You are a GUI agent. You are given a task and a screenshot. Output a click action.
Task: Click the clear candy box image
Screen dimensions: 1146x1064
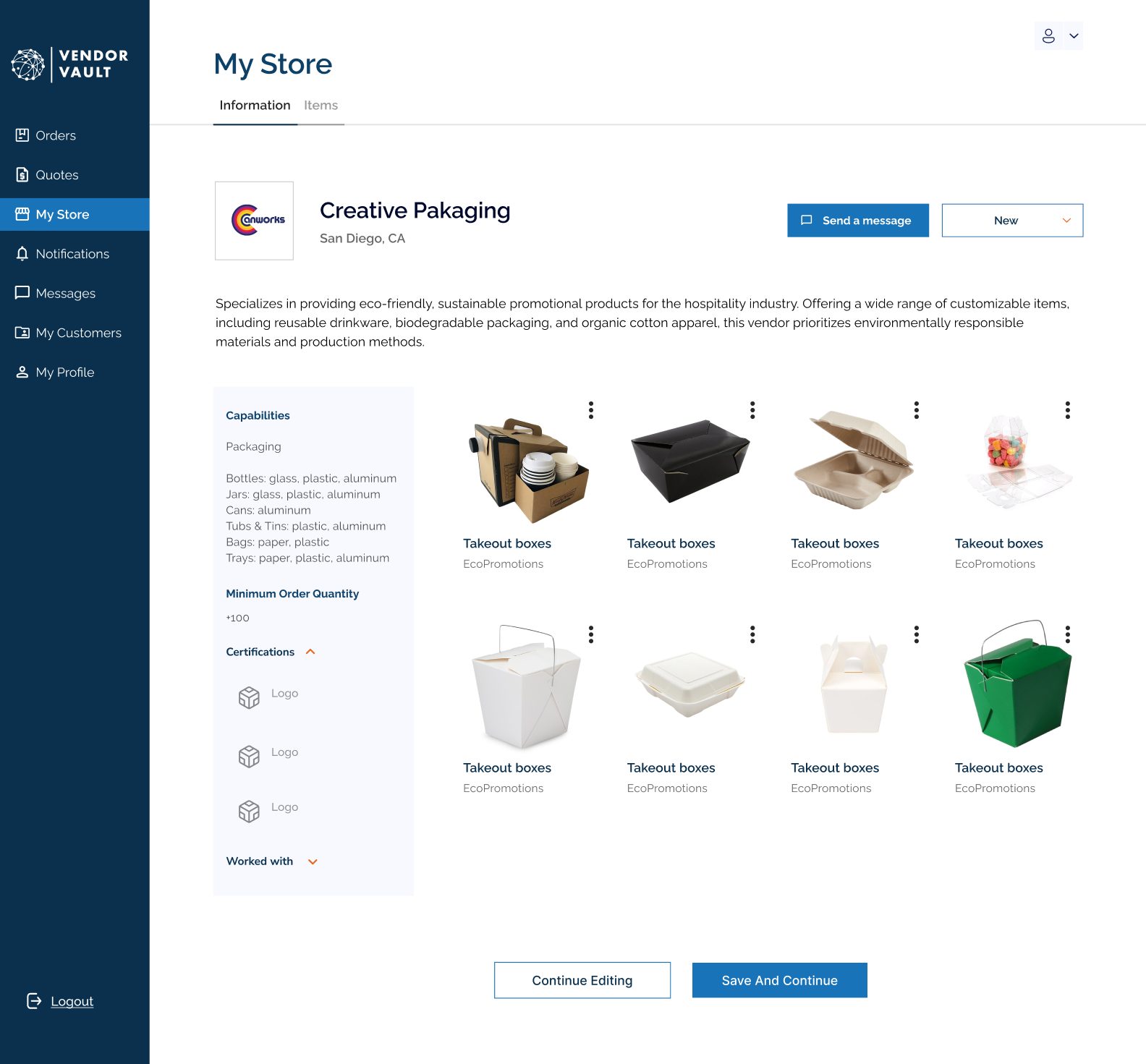[x=1019, y=461]
